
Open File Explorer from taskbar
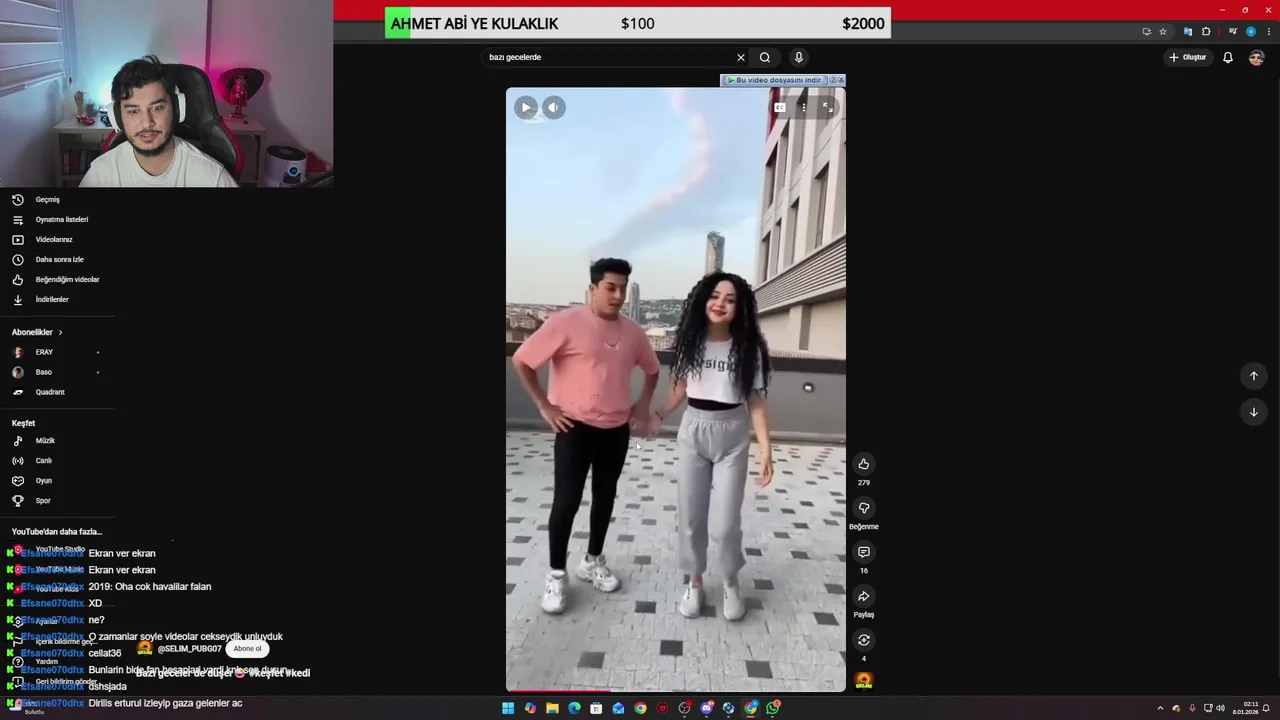click(x=552, y=708)
